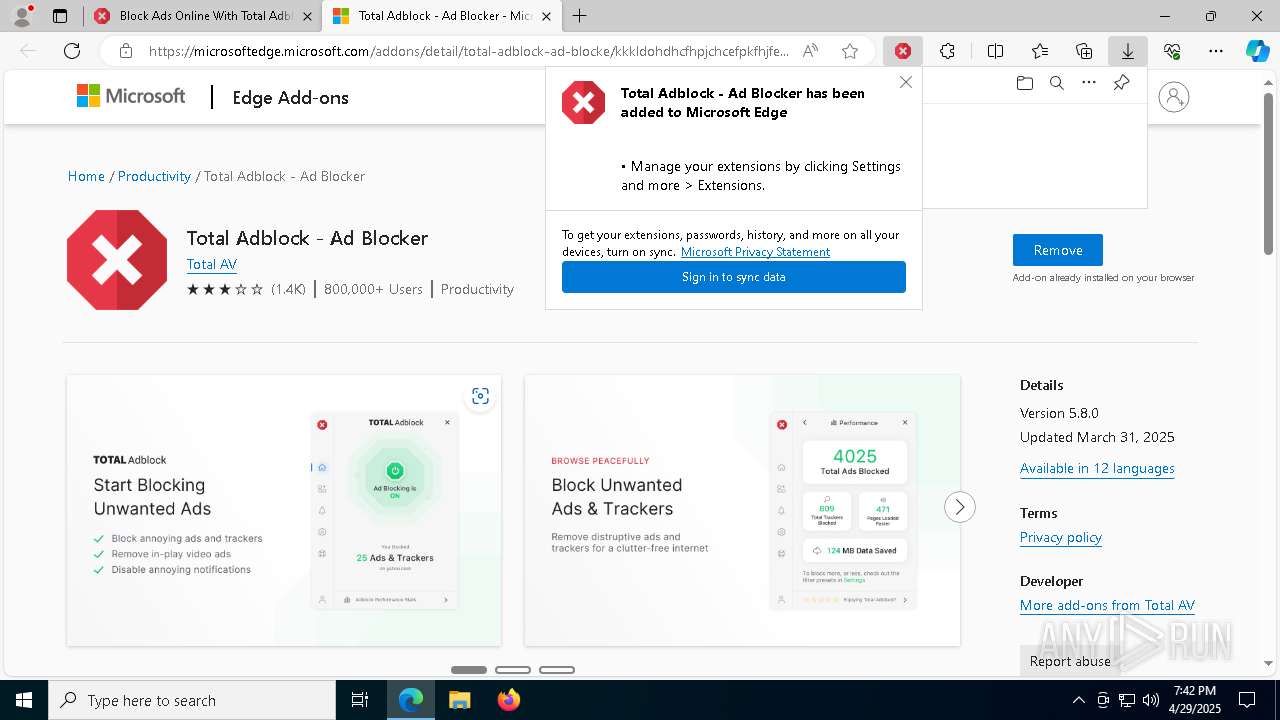1280x720 pixels.
Task: Click the Microsoft logo
Action: [x=131, y=96]
